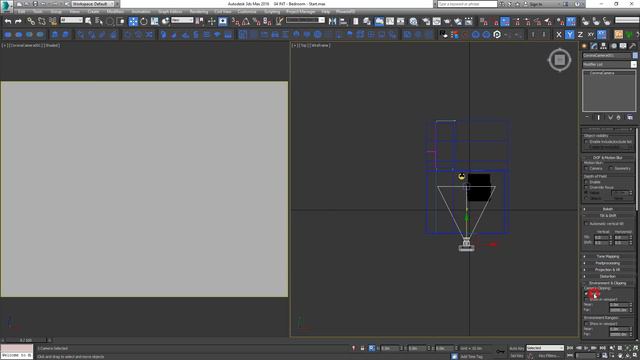Toggle the Selection Lock padlock icon
Screen dimensions: 640x360
coord(362,348)
